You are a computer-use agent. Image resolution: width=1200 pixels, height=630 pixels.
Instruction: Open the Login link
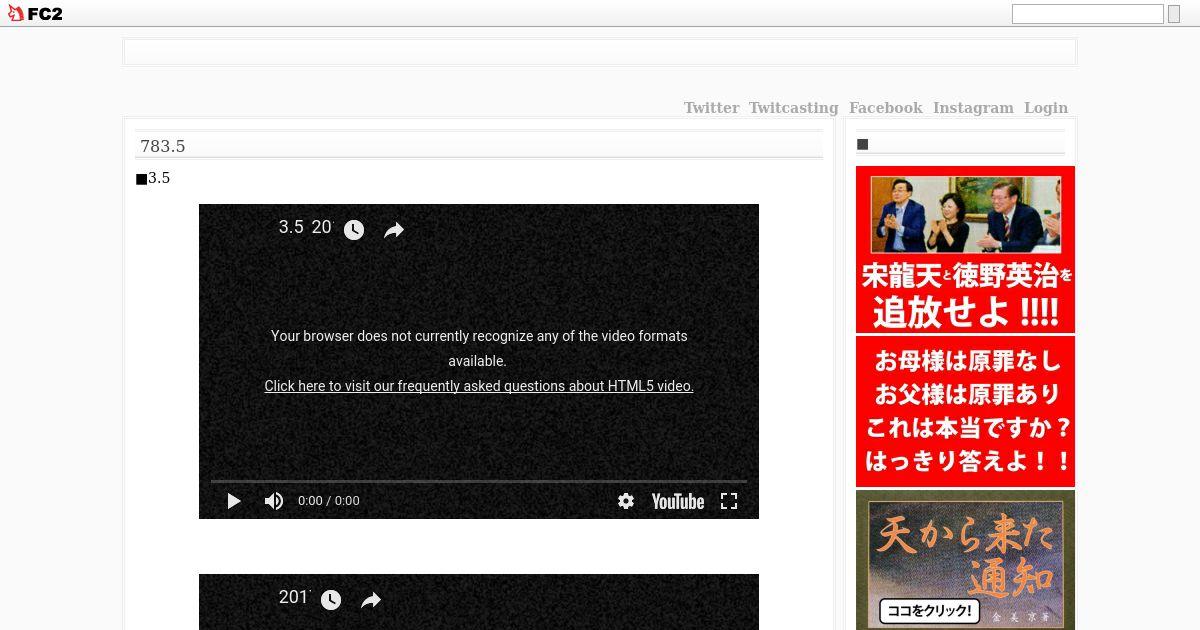click(1046, 108)
